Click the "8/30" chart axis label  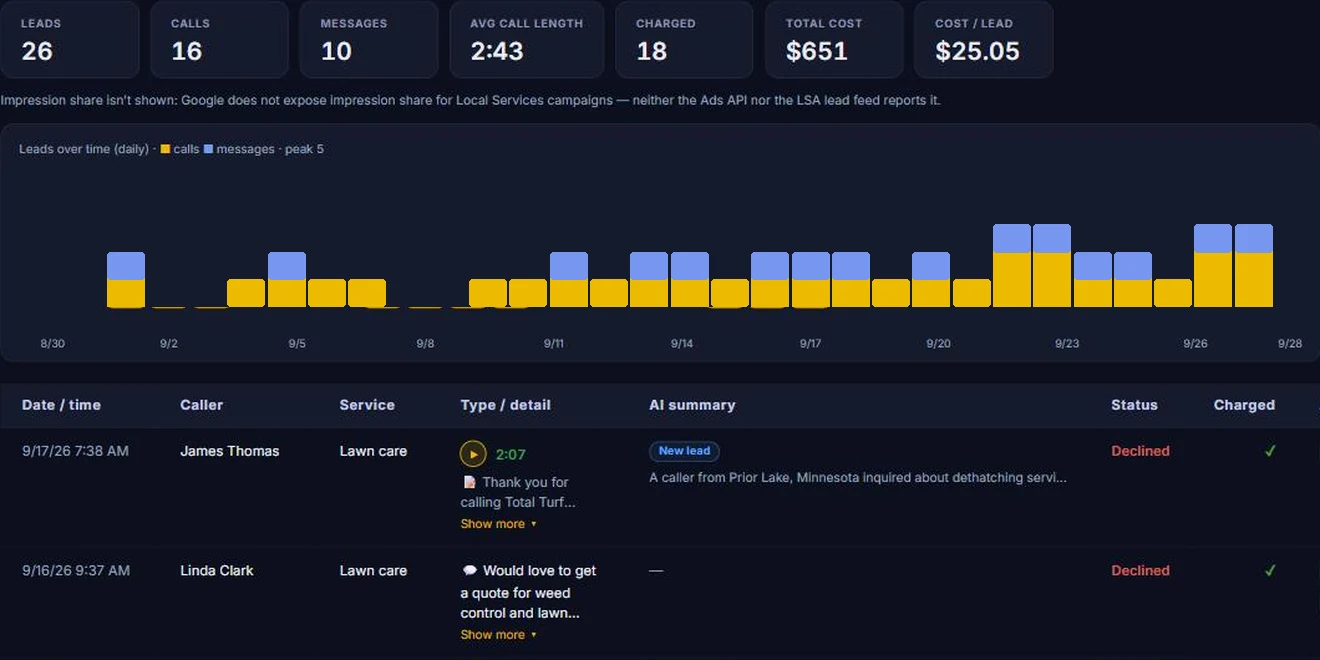coord(52,343)
